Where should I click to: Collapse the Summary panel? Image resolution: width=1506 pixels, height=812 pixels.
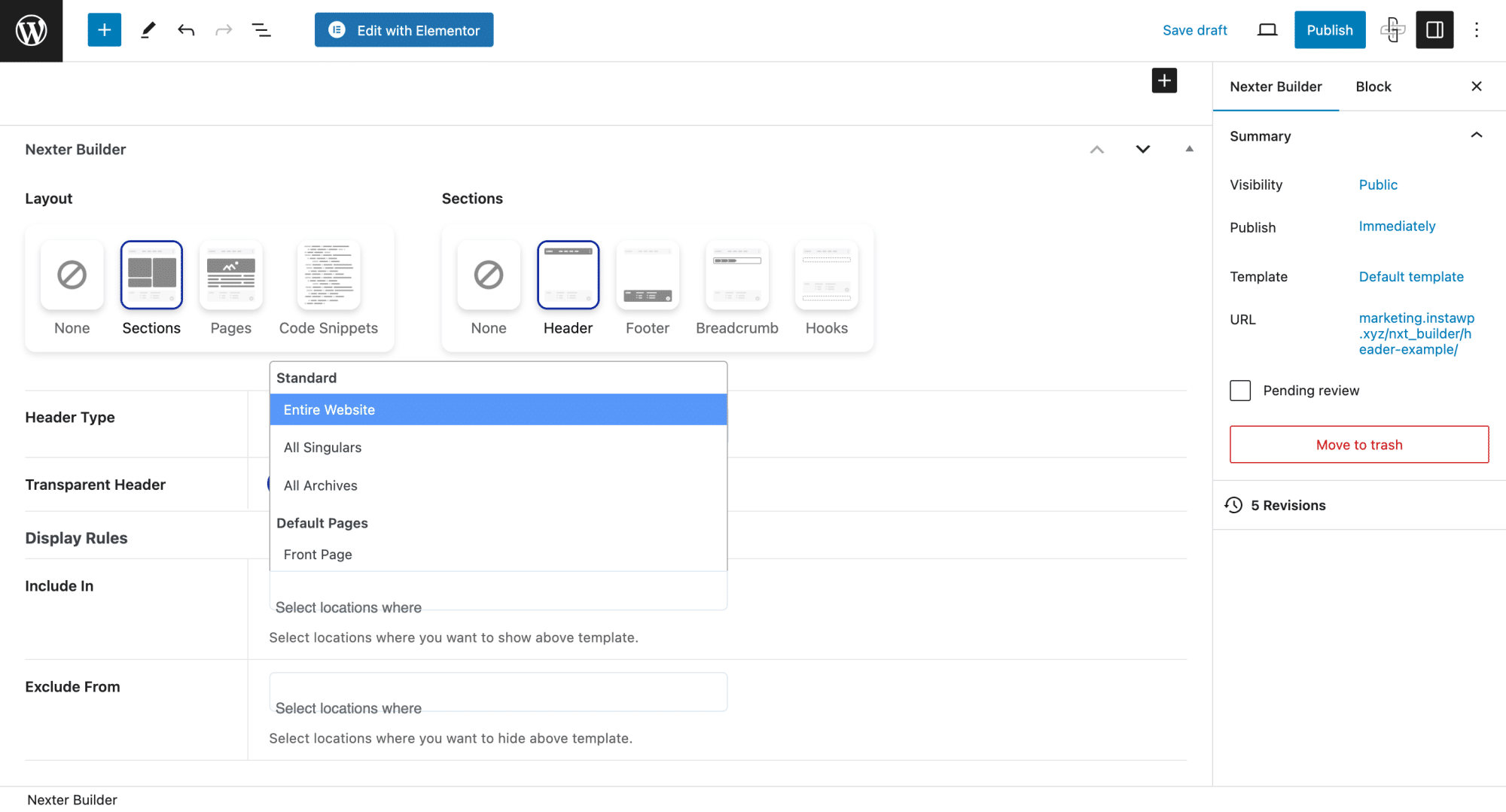tap(1476, 135)
